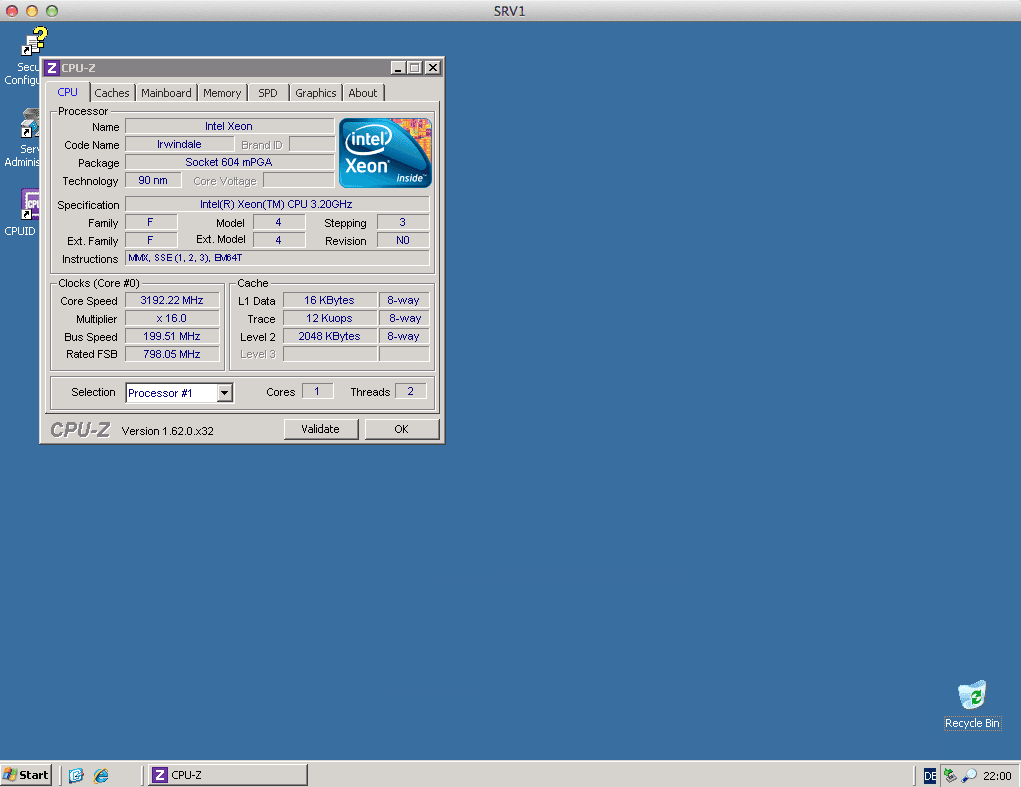1021x787 pixels.
Task: Close the CPU-Z window
Action: 432,68
